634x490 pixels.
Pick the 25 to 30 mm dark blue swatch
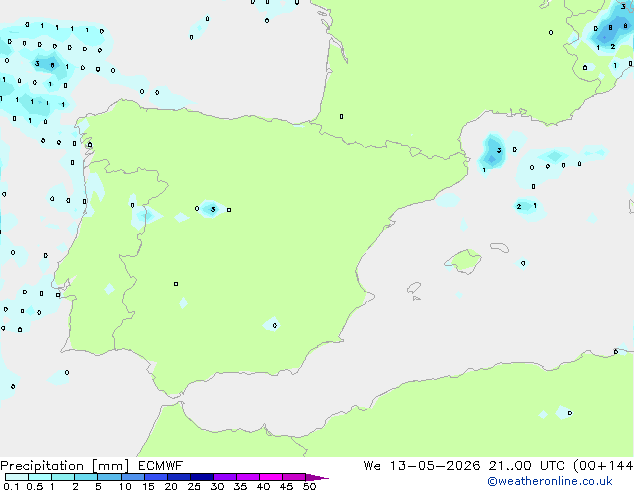pyautogui.click(x=202, y=477)
